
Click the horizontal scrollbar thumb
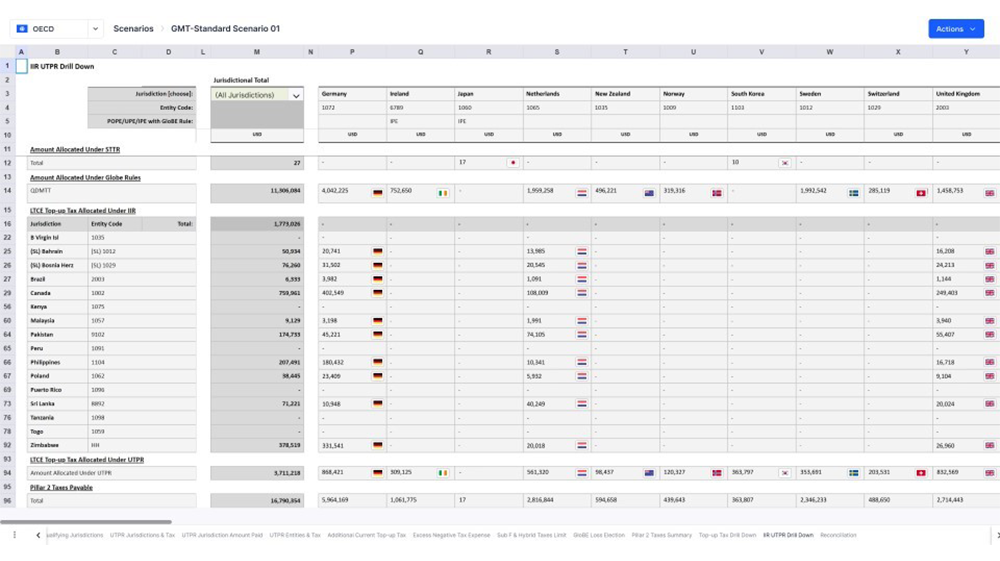coord(85,522)
